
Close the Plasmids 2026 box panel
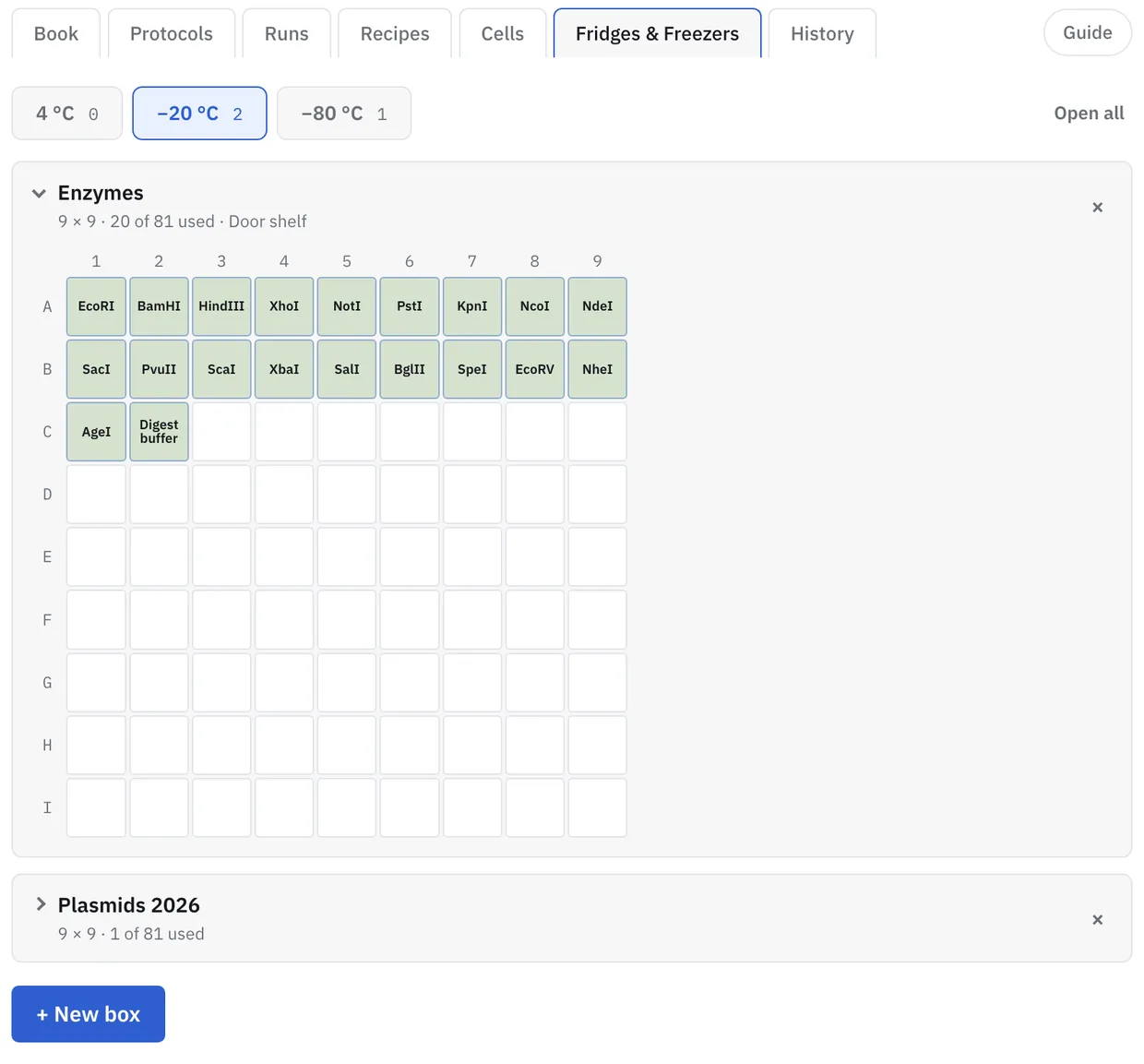coord(1097,920)
